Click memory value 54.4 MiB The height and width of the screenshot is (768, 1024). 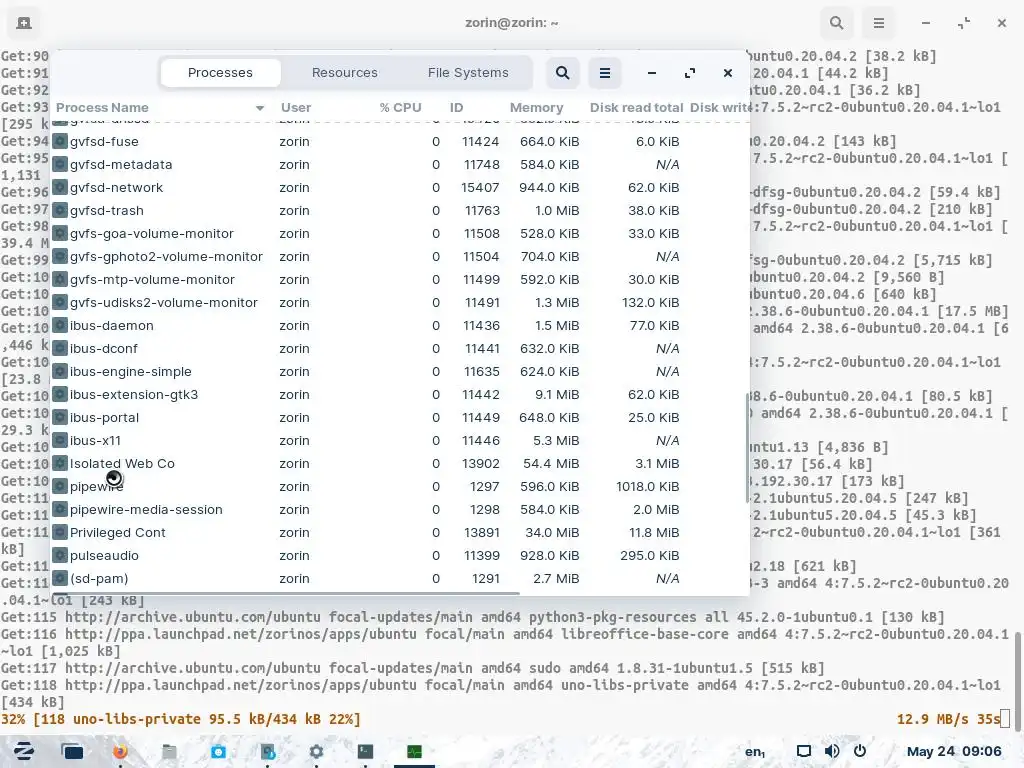[x=551, y=464]
